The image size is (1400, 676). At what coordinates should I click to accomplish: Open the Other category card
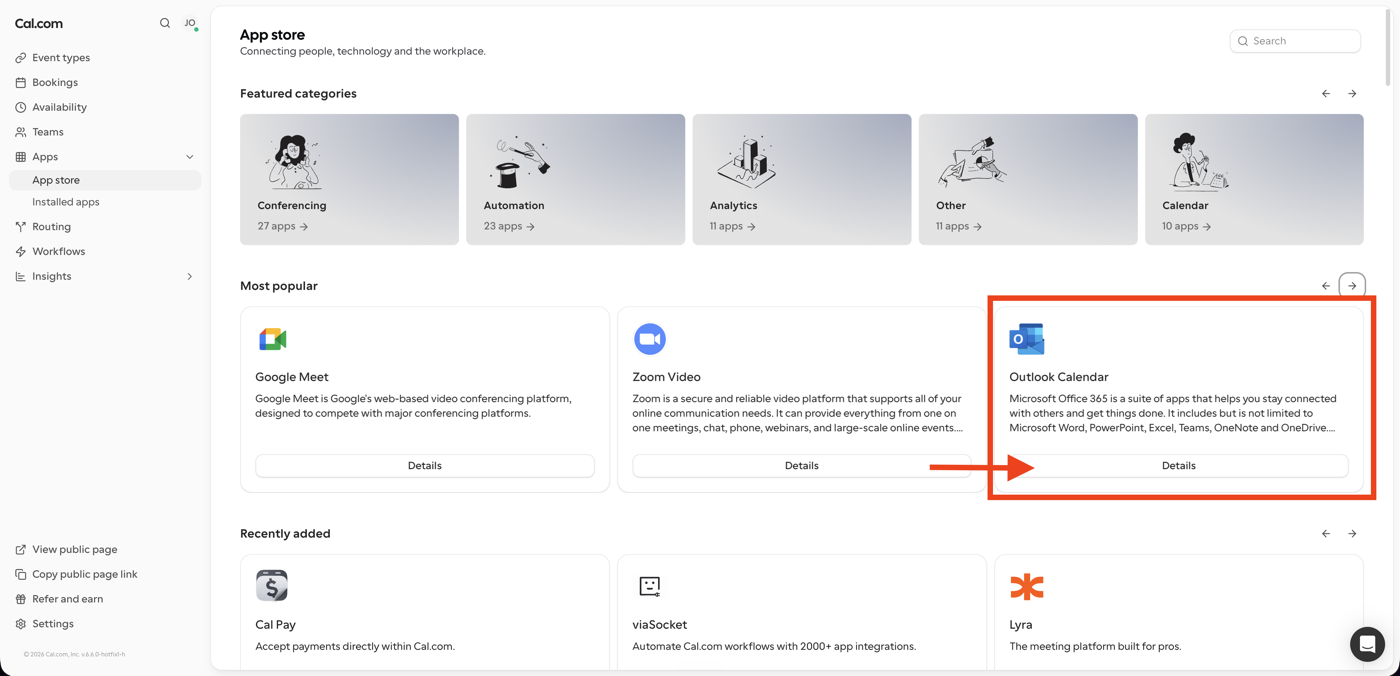tap(1028, 179)
